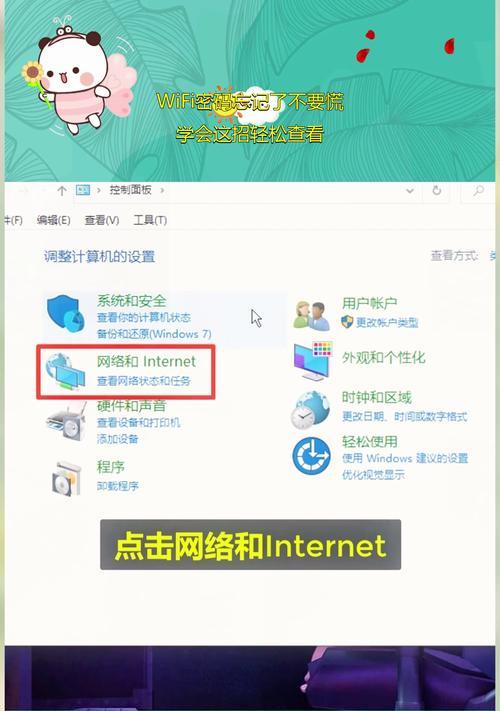
Task: Click the 程序 disc icon
Action: point(66,478)
